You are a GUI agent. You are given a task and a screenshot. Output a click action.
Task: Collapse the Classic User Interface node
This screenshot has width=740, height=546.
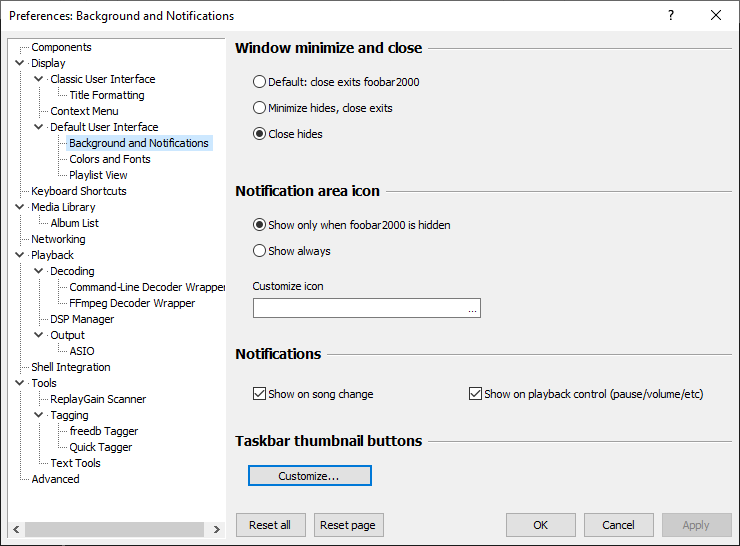[39, 79]
